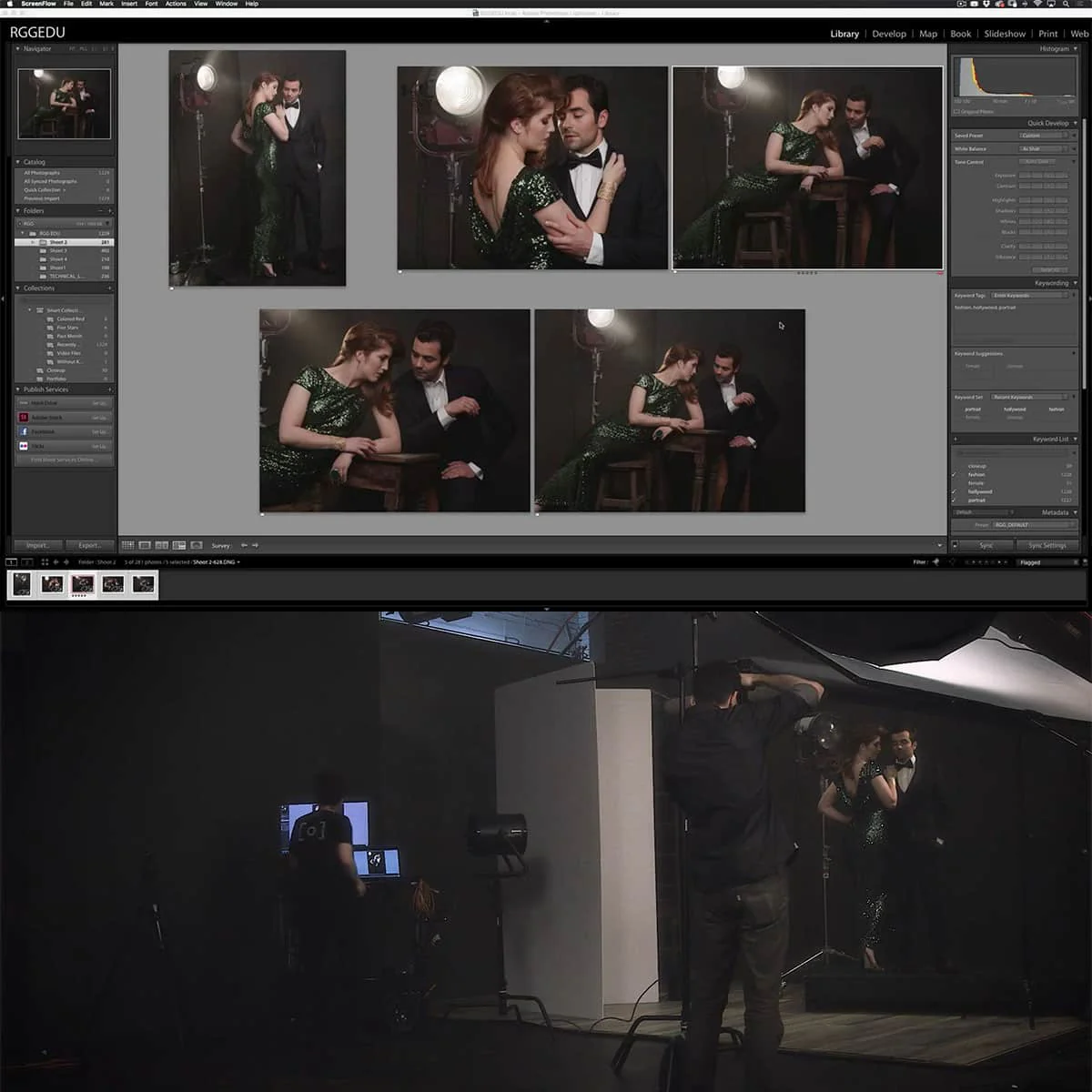Switch to Loupe view icon
Image resolution: width=1092 pixels, height=1092 pixels.
click(145, 545)
